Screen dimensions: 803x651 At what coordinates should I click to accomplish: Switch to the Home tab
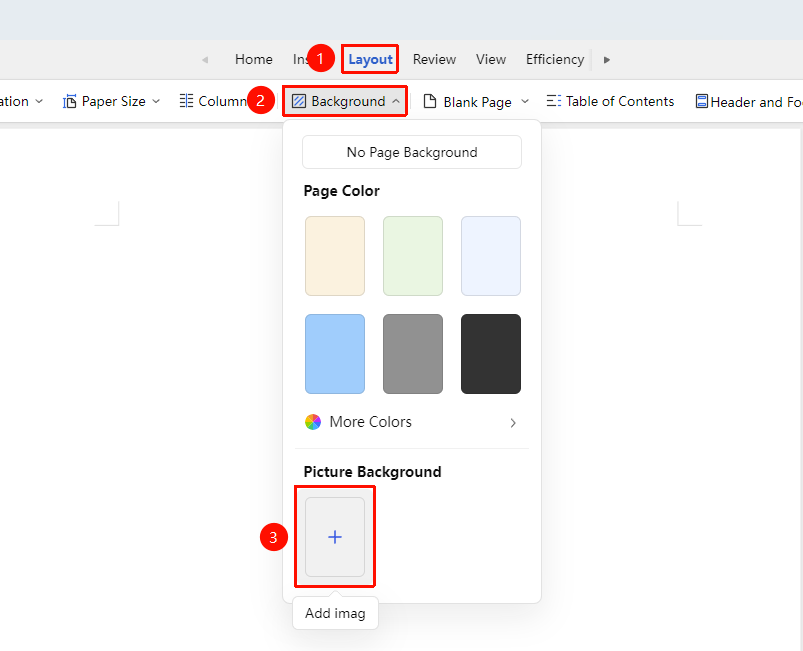(x=253, y=59)
